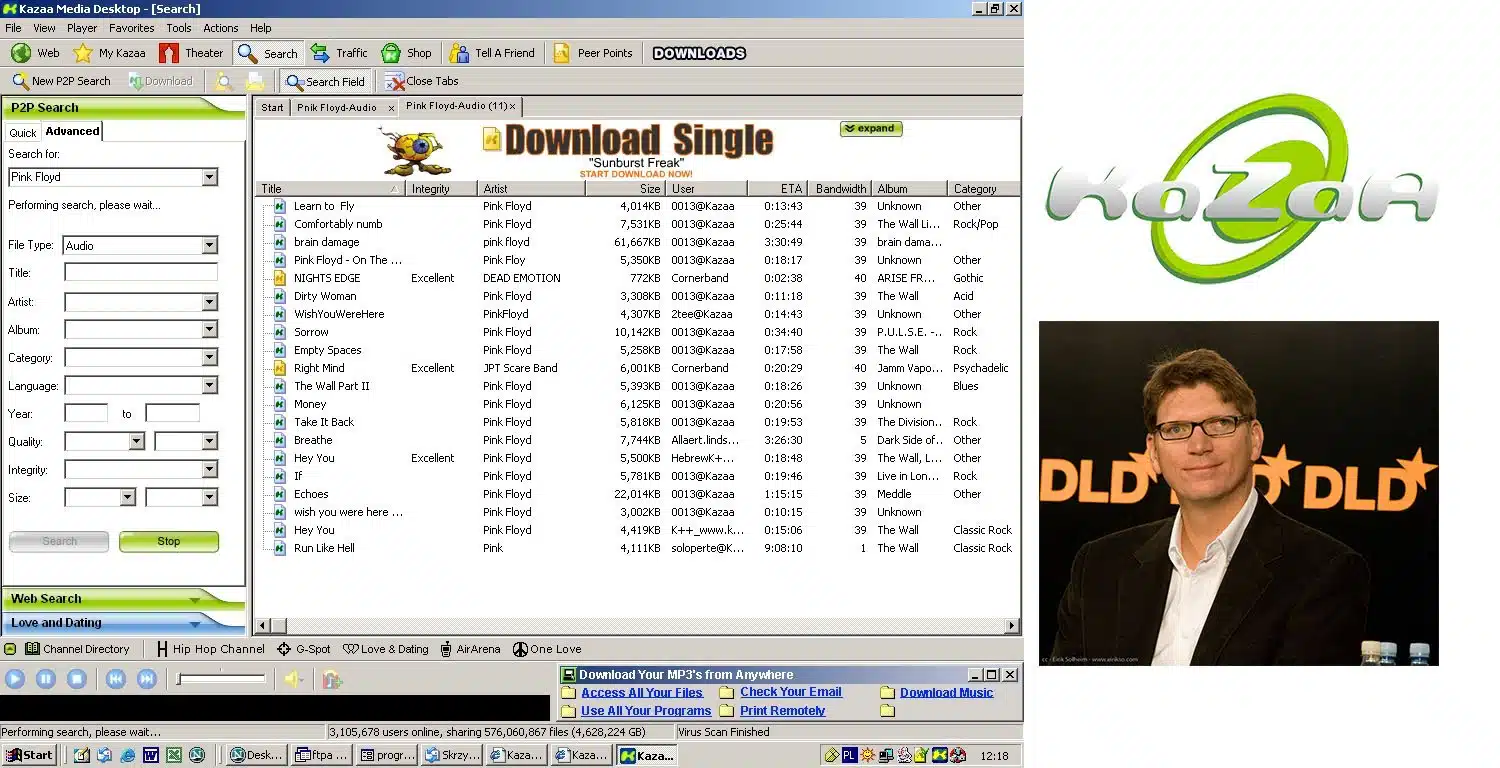
Task: Switch to the Advanced search tab
Action: tap(71, 130)
